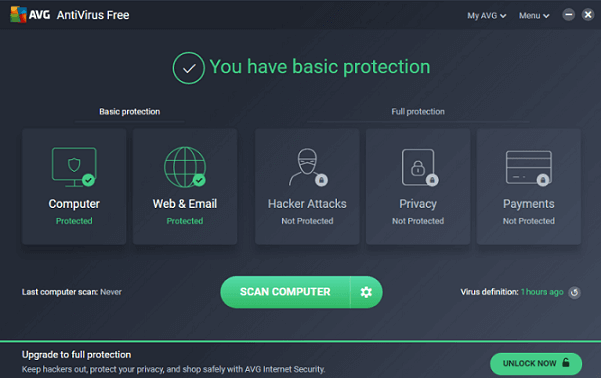The image size is (601, 378).
Task: Open the Computer Protected tile
Action: (74, 186)
